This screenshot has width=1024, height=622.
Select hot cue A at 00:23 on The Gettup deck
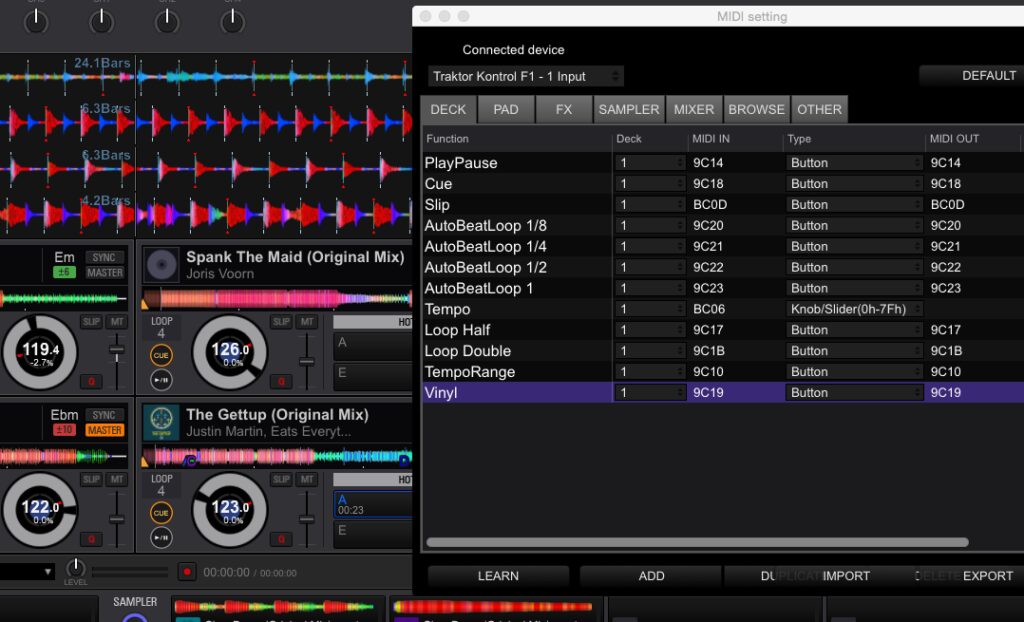coord(373,504)
